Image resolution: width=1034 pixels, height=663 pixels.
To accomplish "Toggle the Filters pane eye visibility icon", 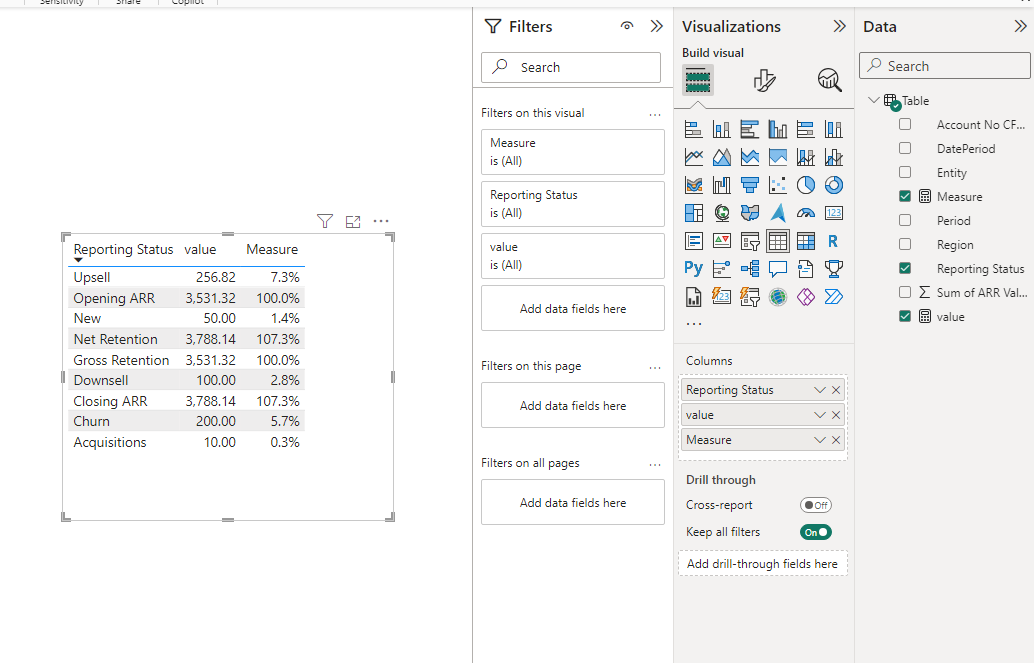I will (626, 26).
